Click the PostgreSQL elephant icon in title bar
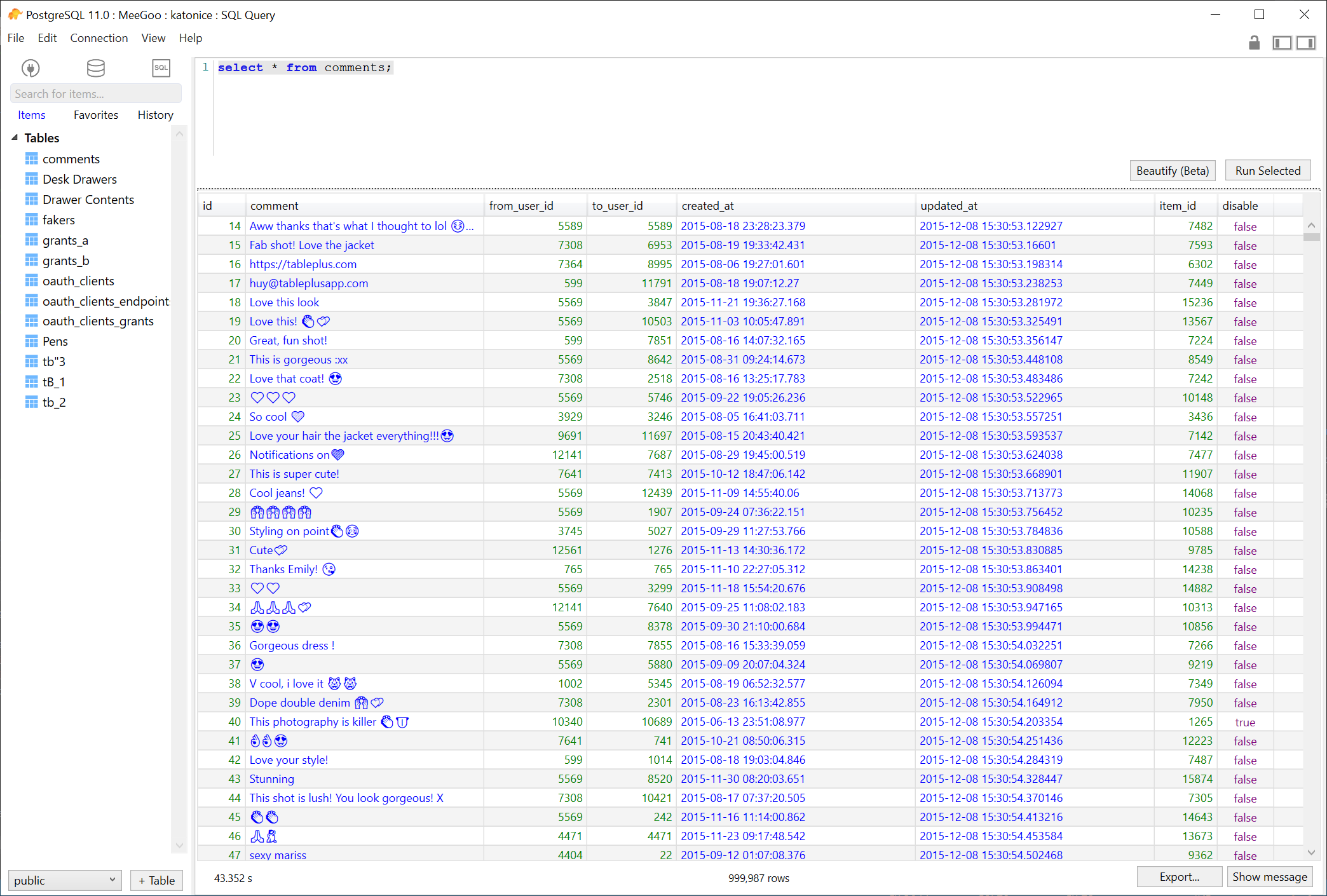Screen dimensions: 1327x896 [14, 14]
